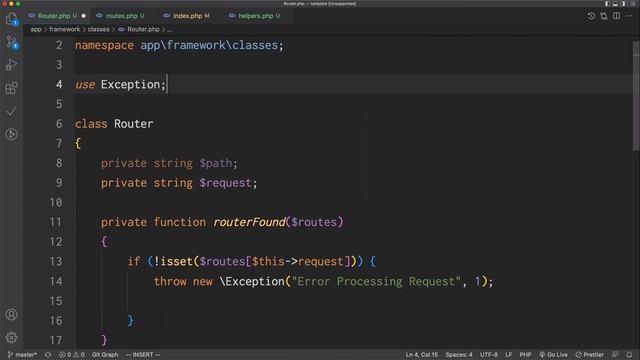The image size is (640, 360).
Task: Open errors and warnings count
Action: point(71,355)
